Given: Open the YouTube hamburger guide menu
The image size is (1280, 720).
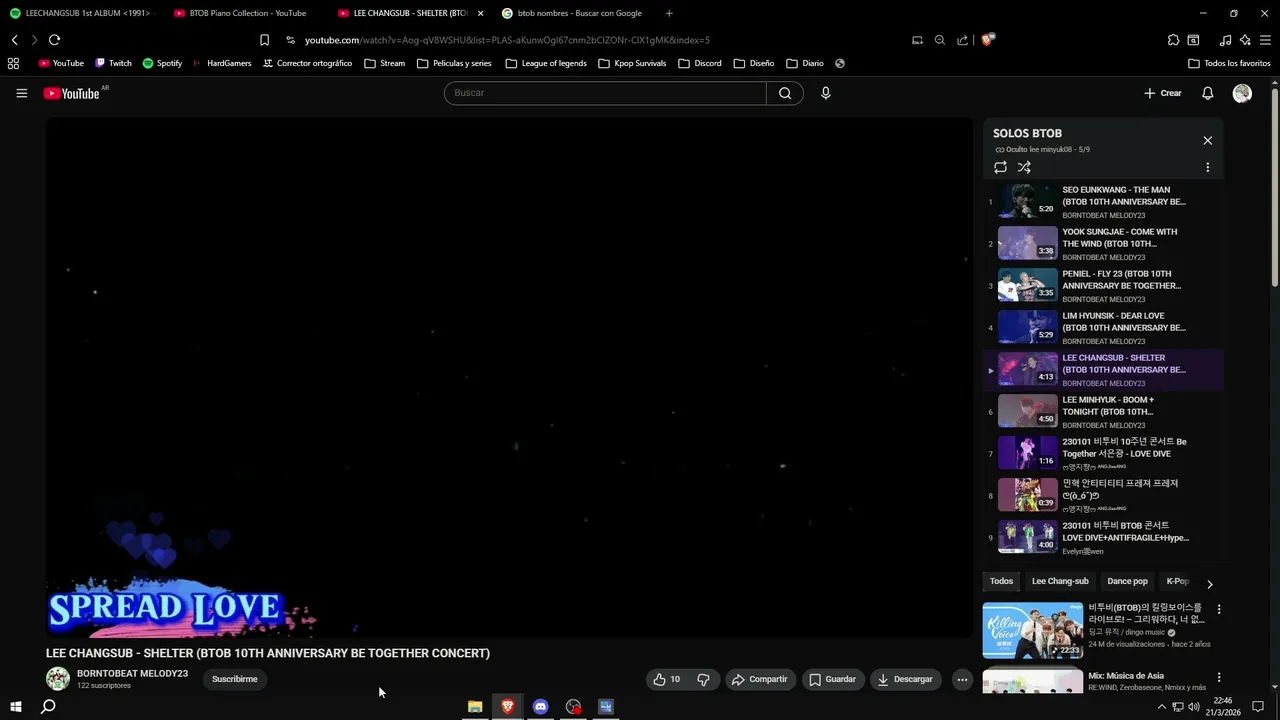Looking at the screenshot, I should [x=22, y=93].
